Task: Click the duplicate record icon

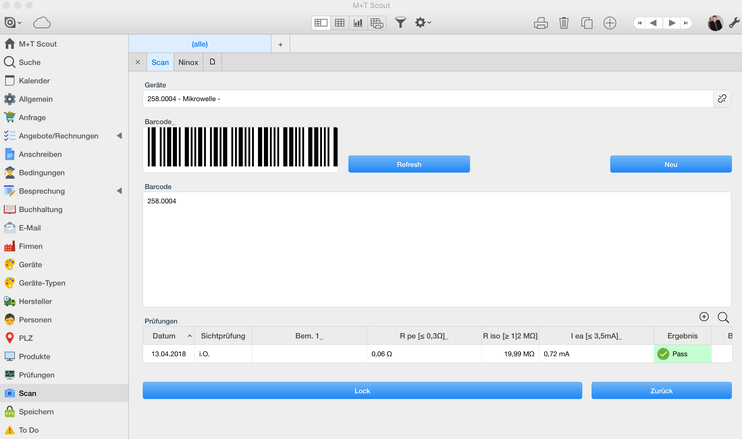Action: point(587,22)
